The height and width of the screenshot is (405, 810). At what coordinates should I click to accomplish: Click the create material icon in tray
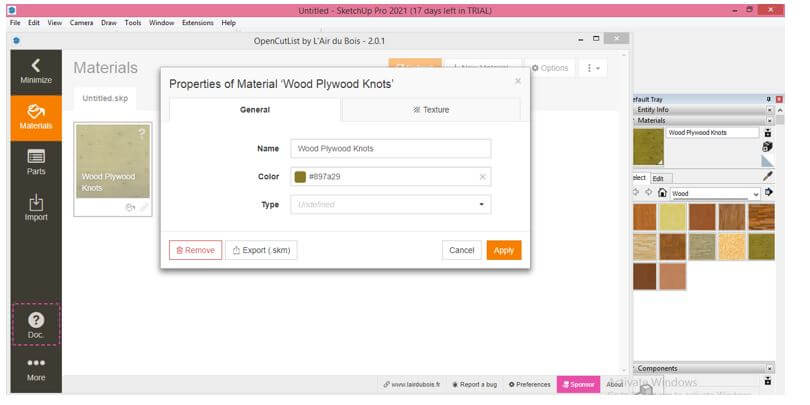(768, 147)
